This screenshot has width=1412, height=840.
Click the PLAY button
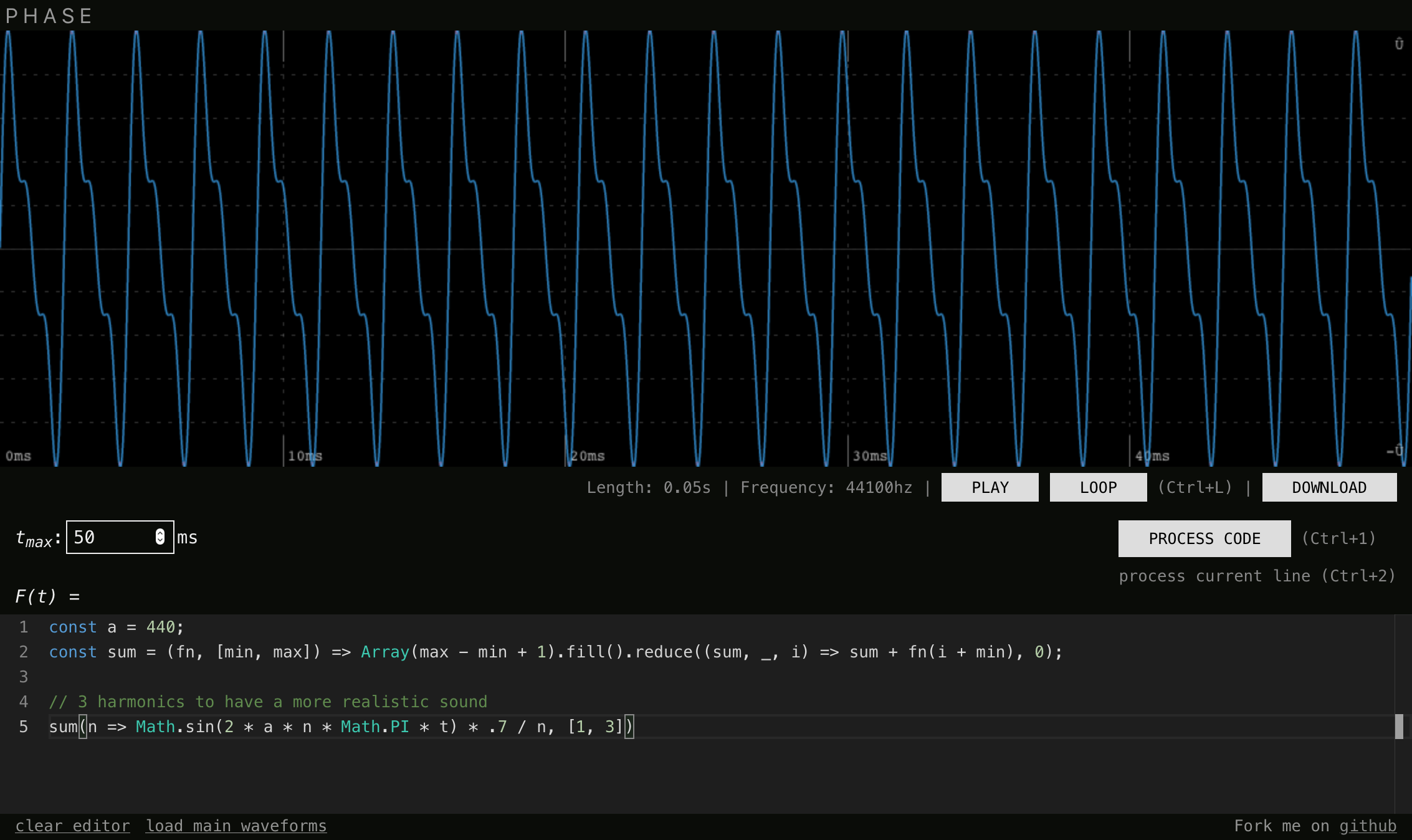pos(990,487)
